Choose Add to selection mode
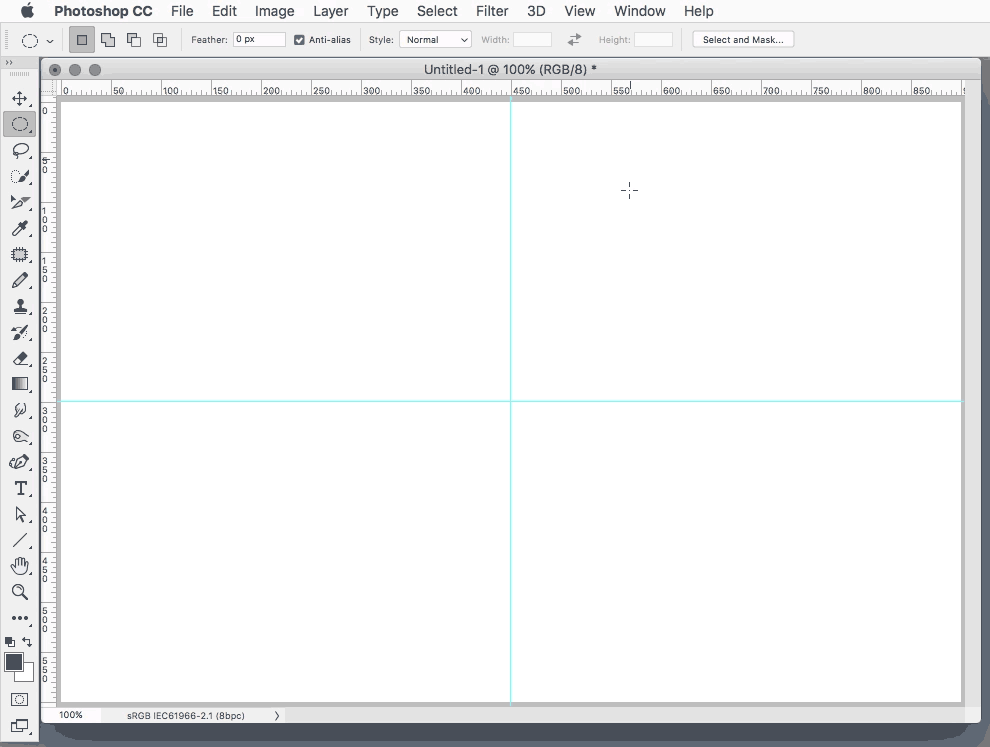The image size is (990, 747). [x=108, y=40]
